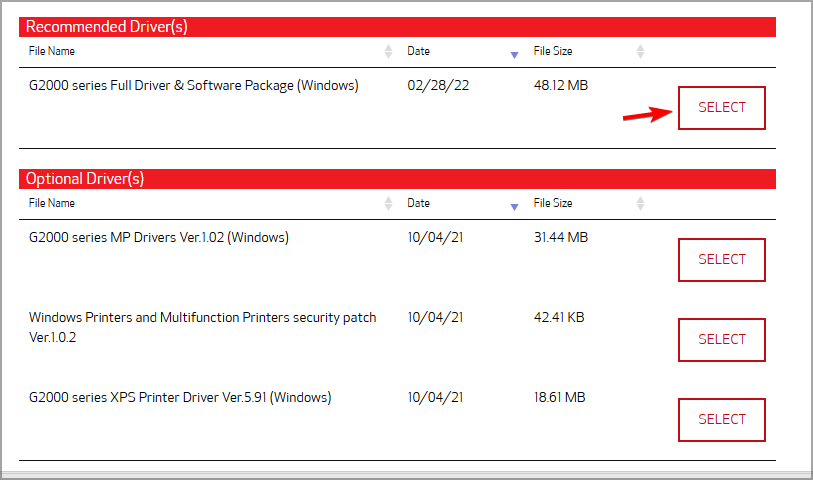Click the Windows Printers security patch file name

202,318
